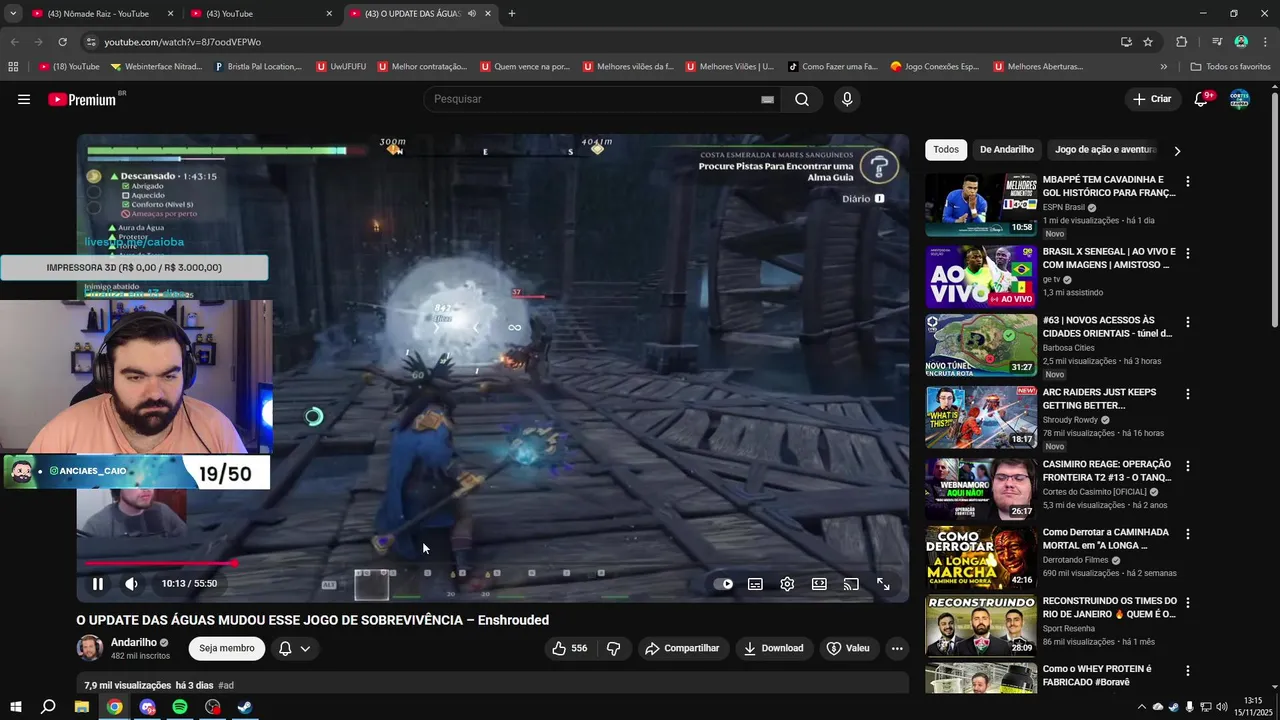Seek on the video progress bar
1280x720 pixels.
tap(493, 563)
